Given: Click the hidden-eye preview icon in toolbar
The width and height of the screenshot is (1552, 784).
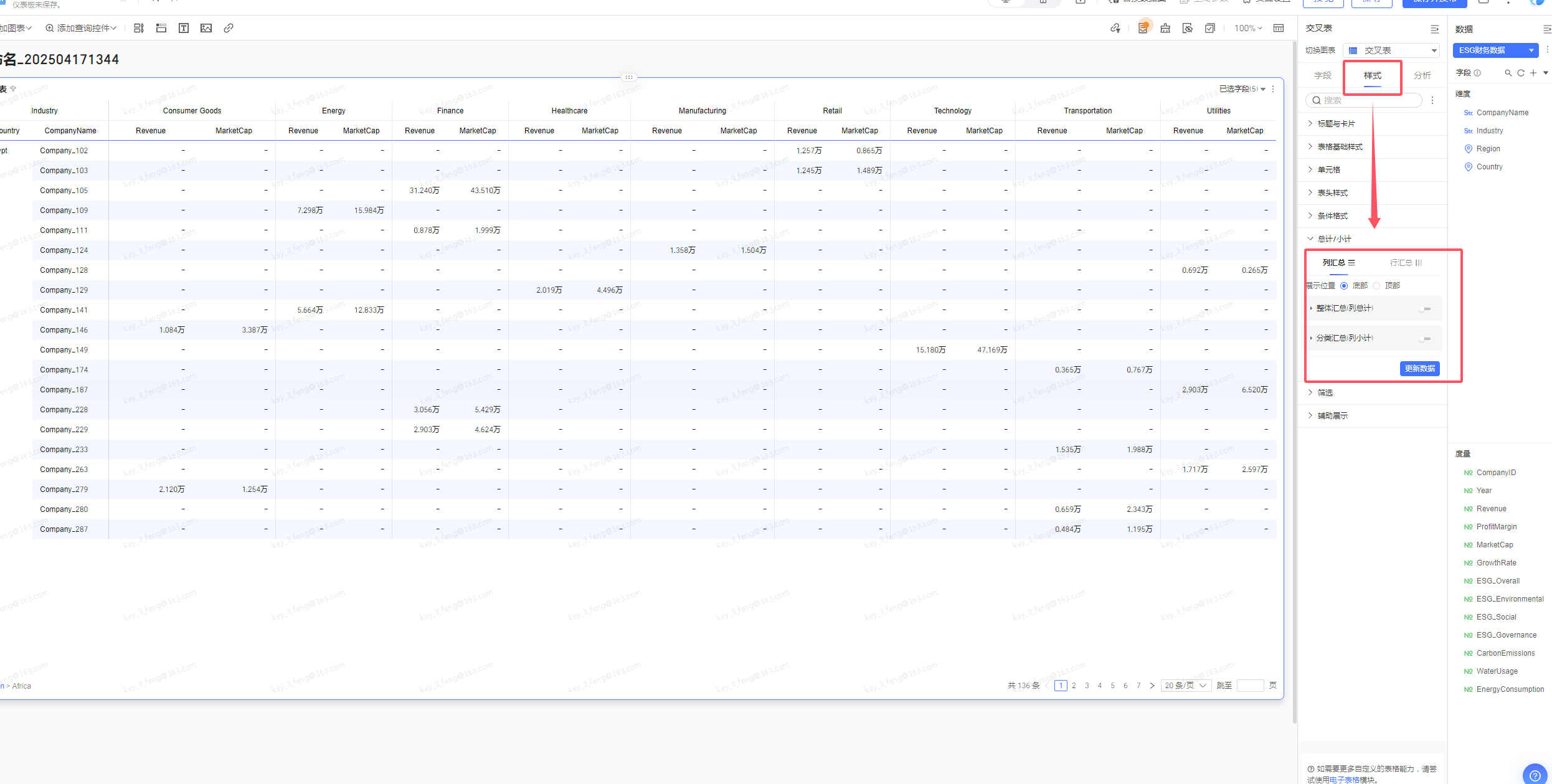Looking at the screenshot, I should click(1188, 28).
